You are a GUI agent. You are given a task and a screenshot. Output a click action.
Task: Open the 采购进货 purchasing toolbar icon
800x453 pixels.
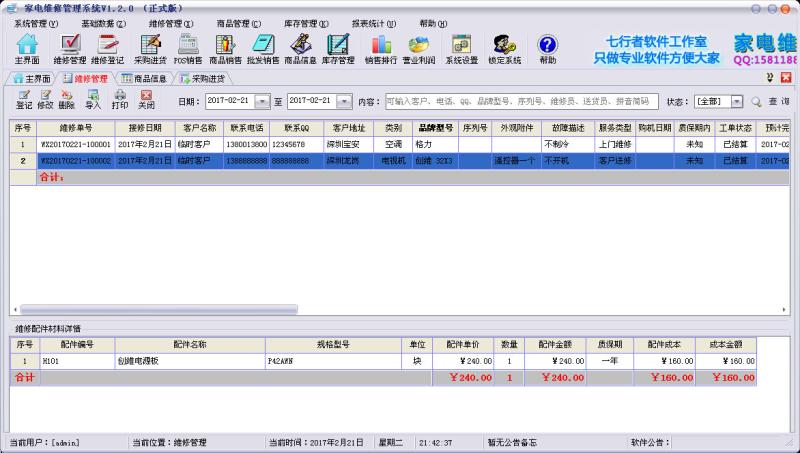tap(151, 49)
